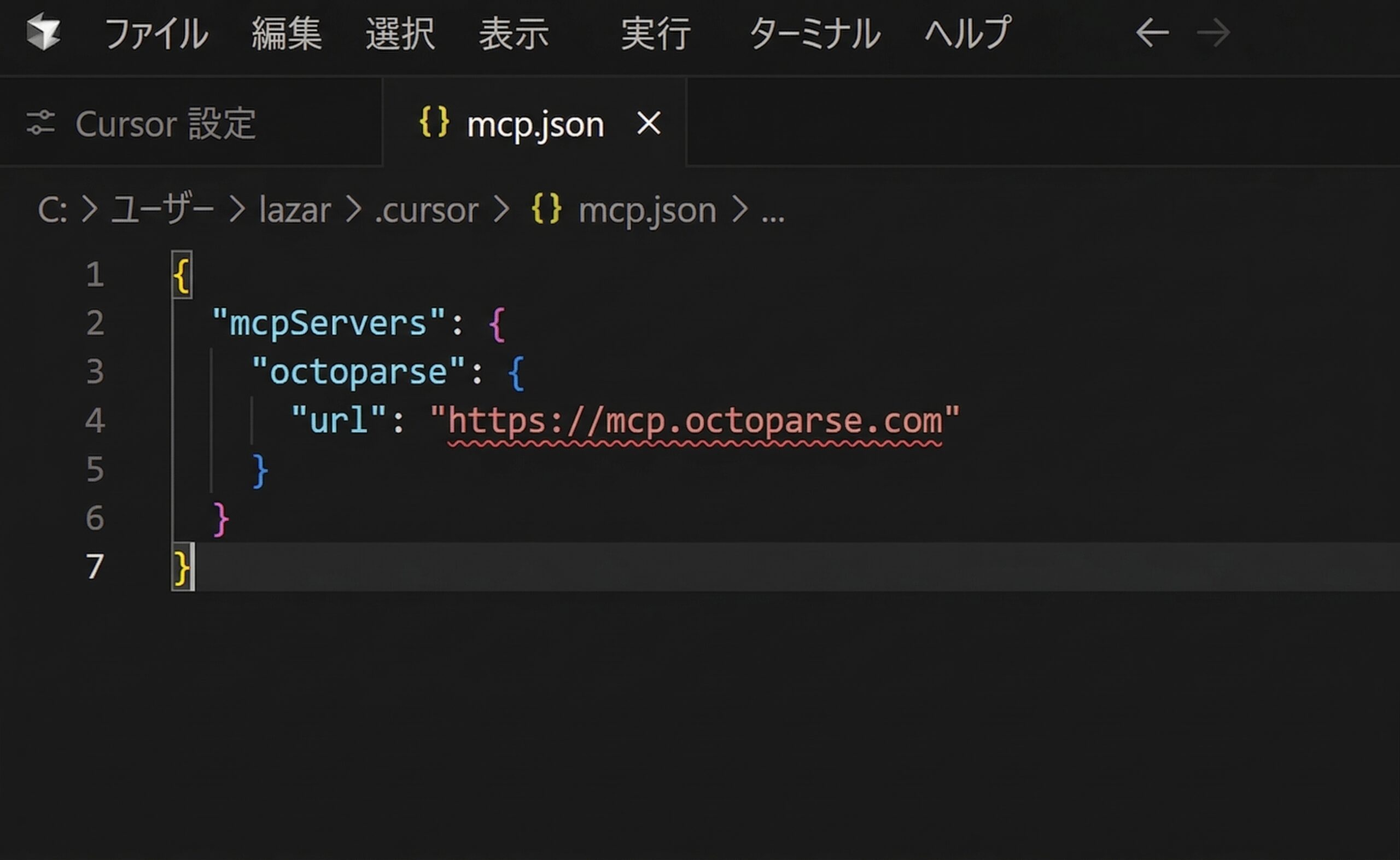Go forward with the right arrow
1400x860 pixels.
(1214, 33)
